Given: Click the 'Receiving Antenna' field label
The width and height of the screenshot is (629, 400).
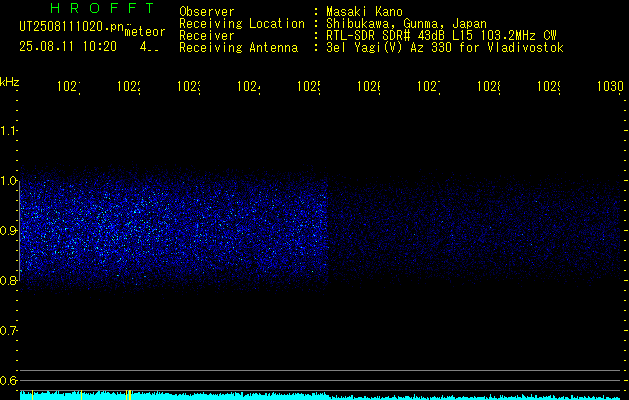Looking at the screenshot, I should pyautogui.click(x=239, y=48).
